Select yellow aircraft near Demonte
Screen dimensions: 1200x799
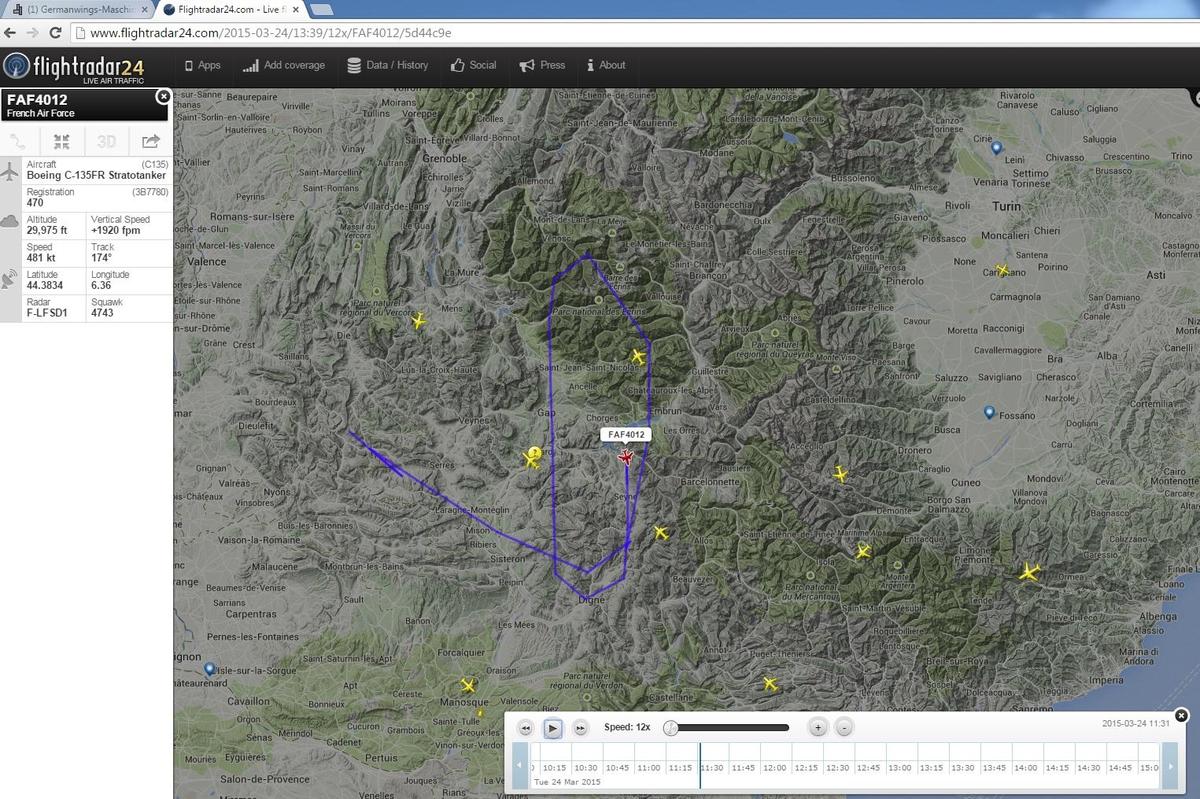840,473
